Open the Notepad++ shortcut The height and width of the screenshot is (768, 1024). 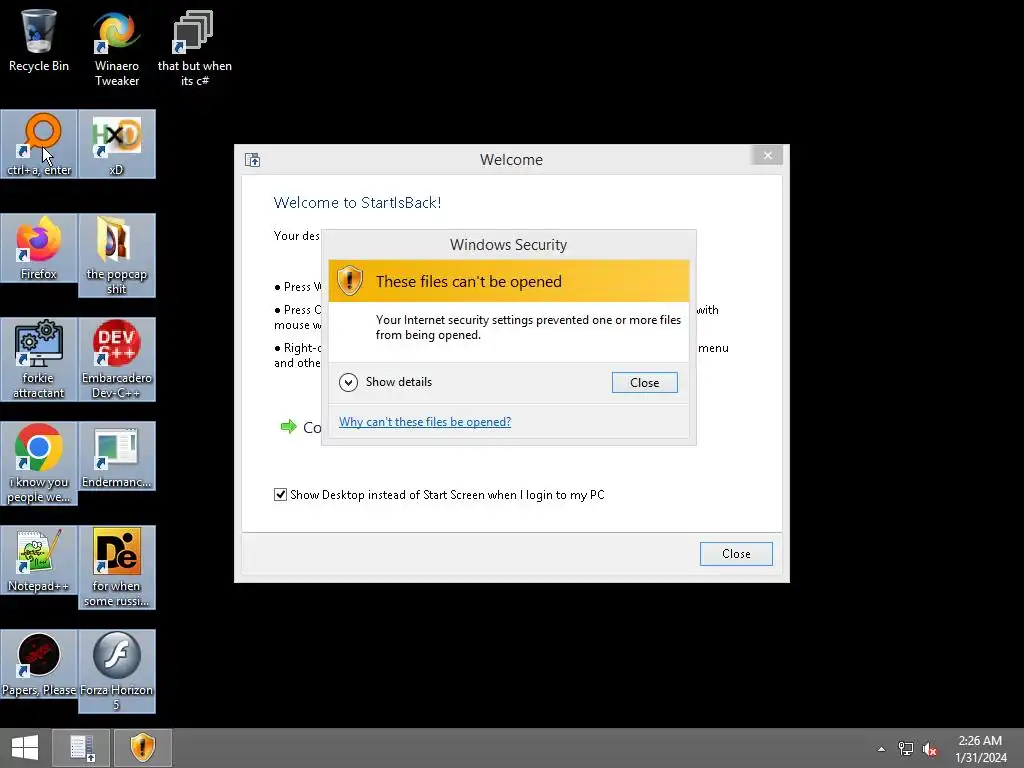pyautogui.click(x=39, y=560)
